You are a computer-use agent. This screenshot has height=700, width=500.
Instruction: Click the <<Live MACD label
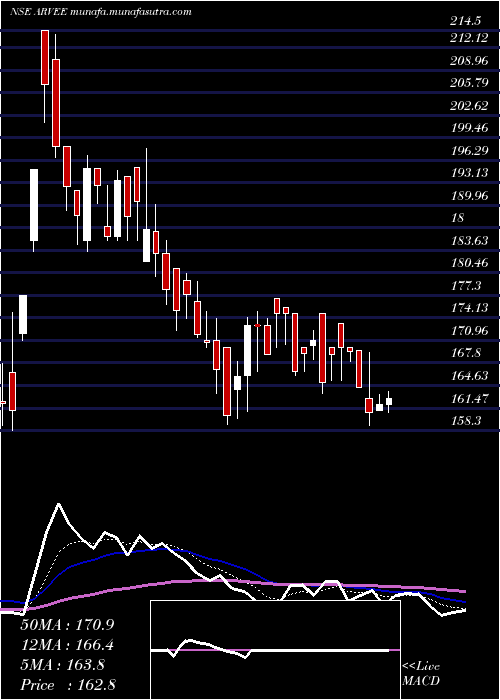click(421, 674)
